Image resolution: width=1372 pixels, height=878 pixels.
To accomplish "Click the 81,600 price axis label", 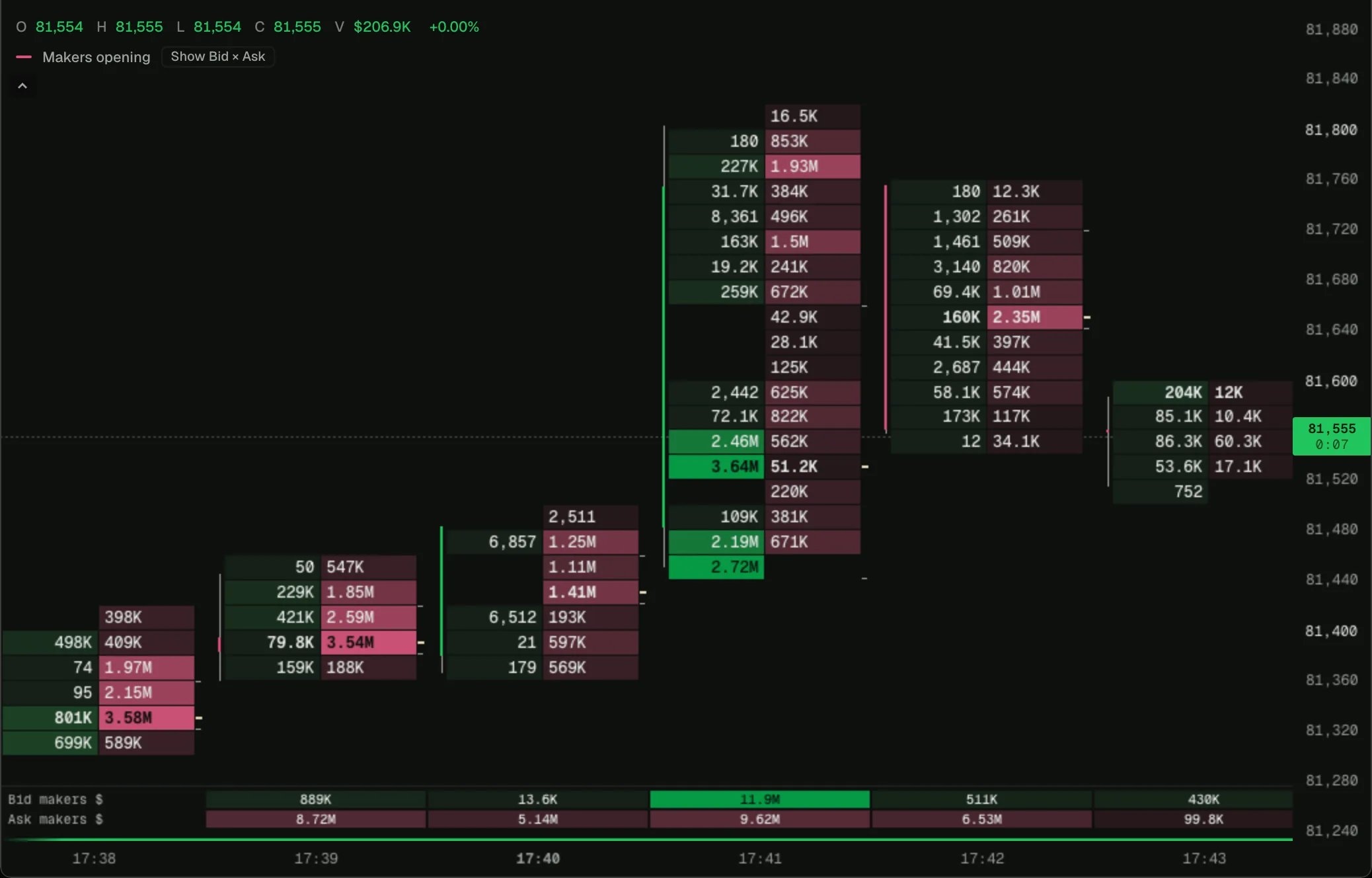I will 1331,381.
